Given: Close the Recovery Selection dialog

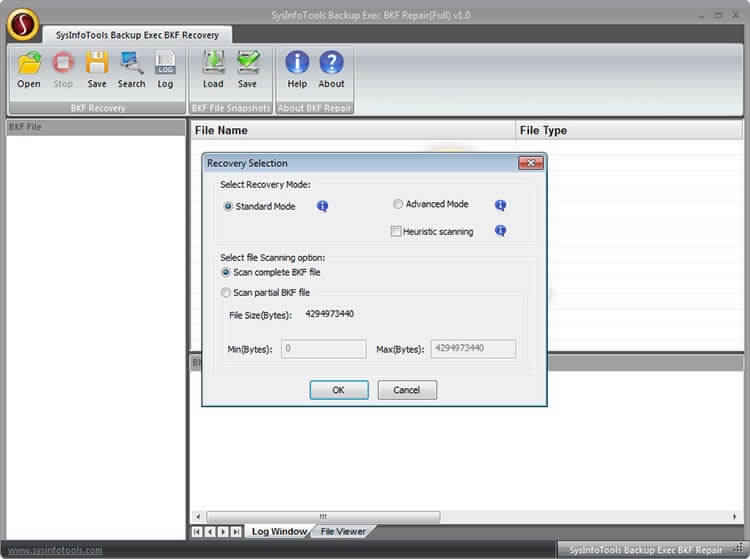Looking at the screenshot, I should tap(531, 163).
